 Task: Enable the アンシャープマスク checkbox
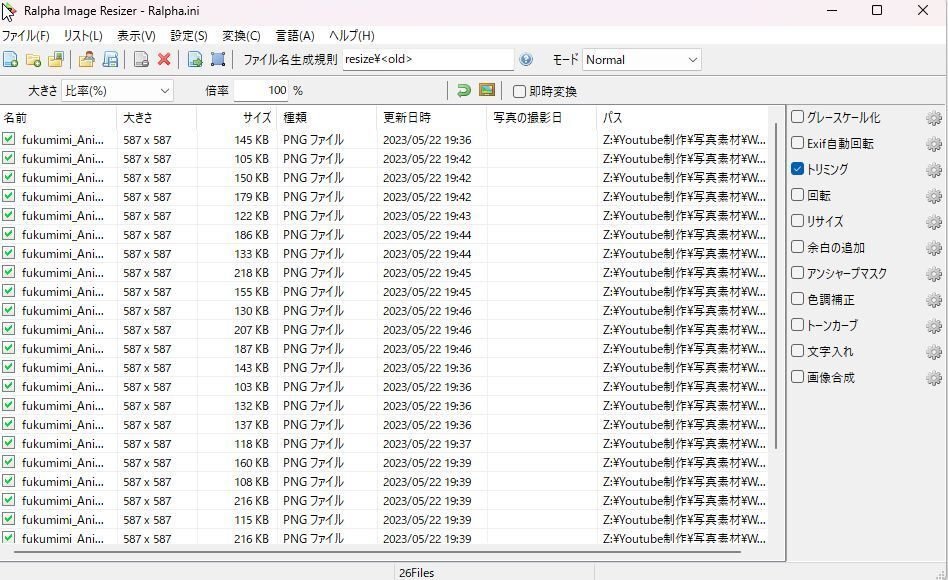coord(797,273)
